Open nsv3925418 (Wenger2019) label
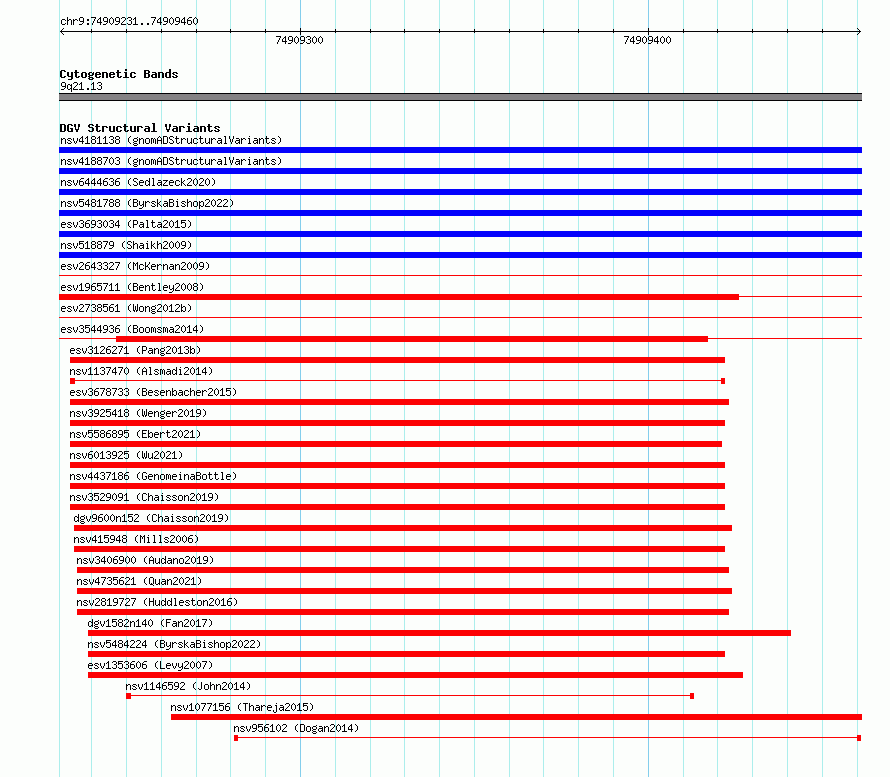The height and width of the screenshot is (777, 890). (x=138, y=413)
